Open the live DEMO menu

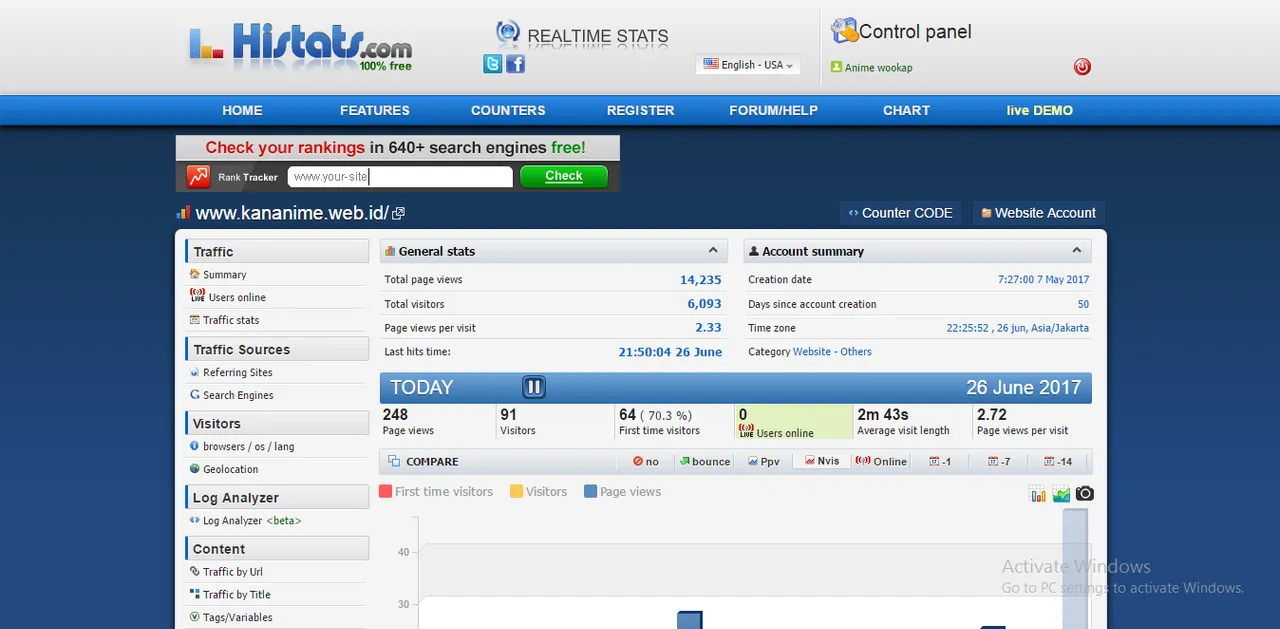coord(1040,110)
